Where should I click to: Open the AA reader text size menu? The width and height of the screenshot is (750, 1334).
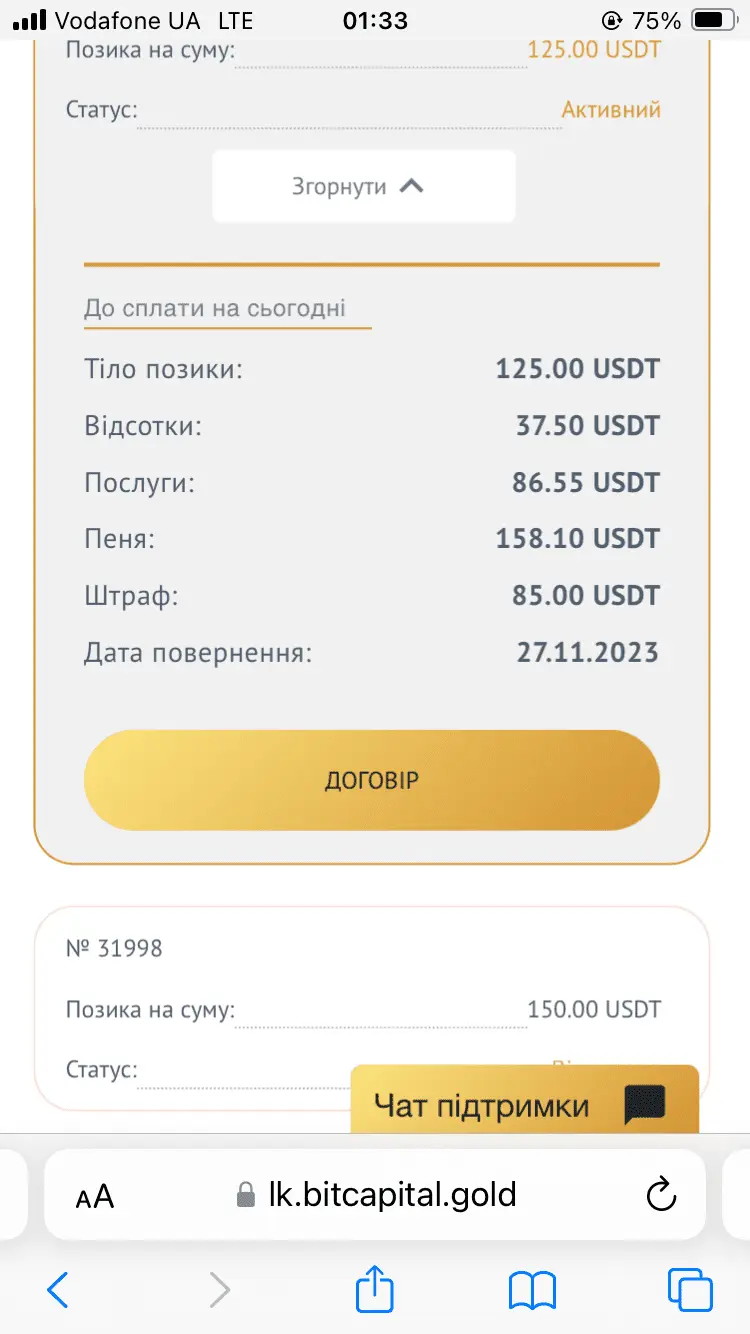95,1195
